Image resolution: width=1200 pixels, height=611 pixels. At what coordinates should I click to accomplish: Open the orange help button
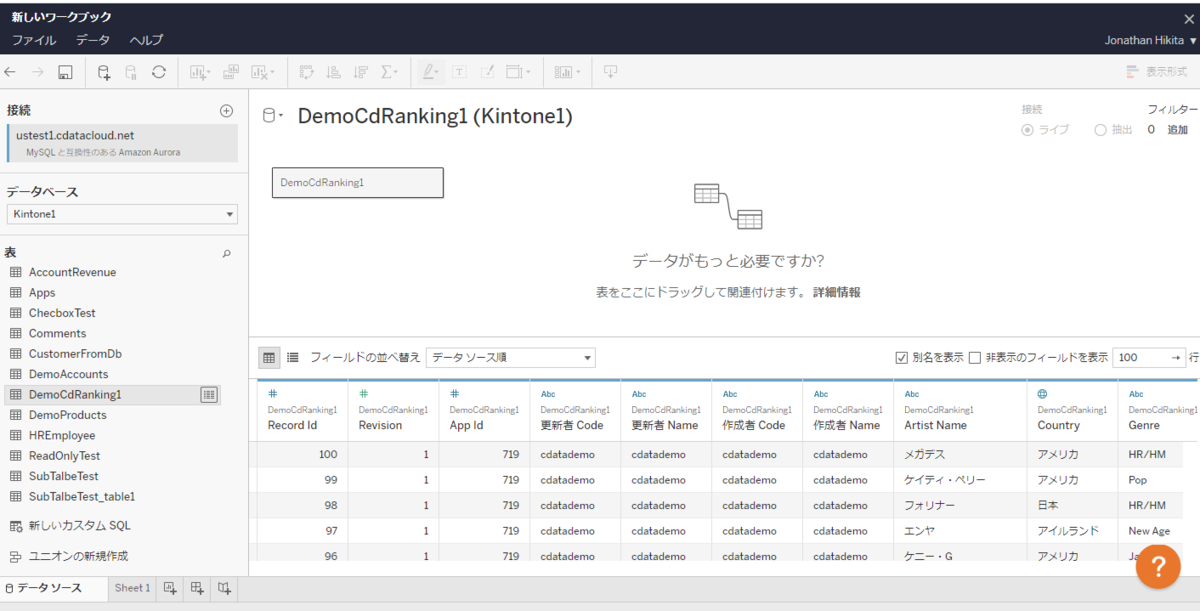(x=1158, y=566)
